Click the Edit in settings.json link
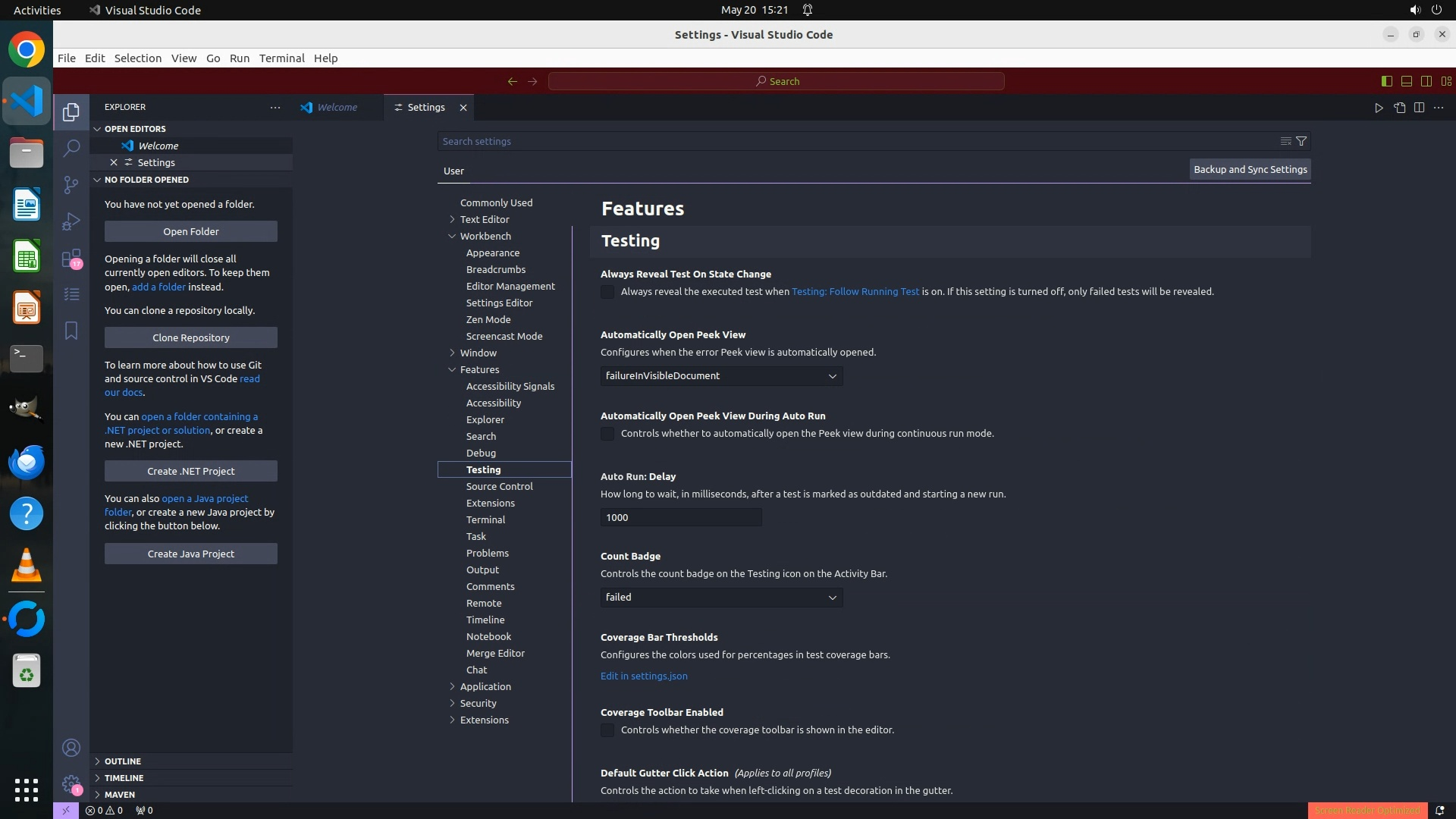Viewport: 1456px width, 819px height. pyautogui.click(x=644, y=676)
